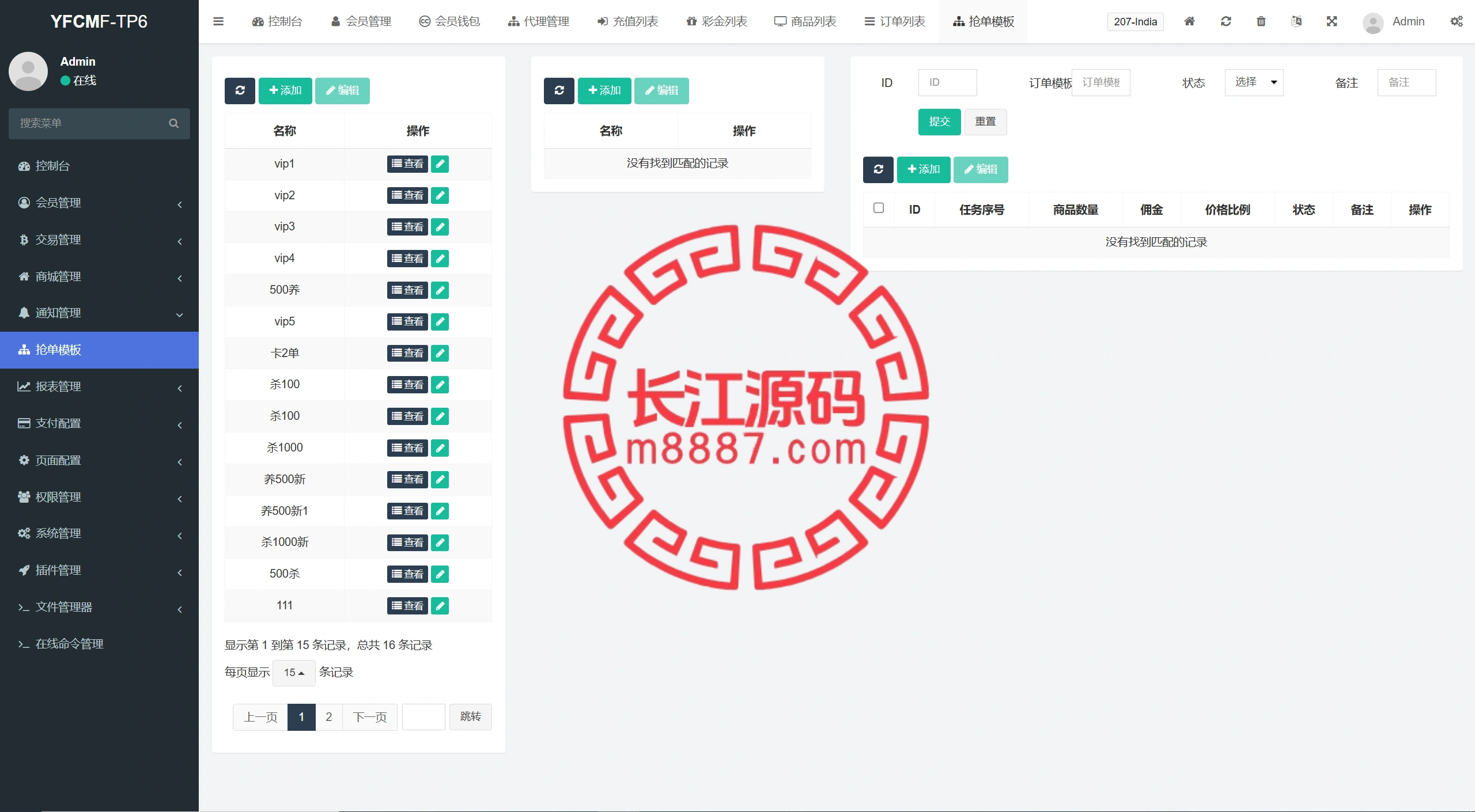This screenshot has width=1475, height=812.
Task: Click the 提交 search button
Action: (939, 122)
